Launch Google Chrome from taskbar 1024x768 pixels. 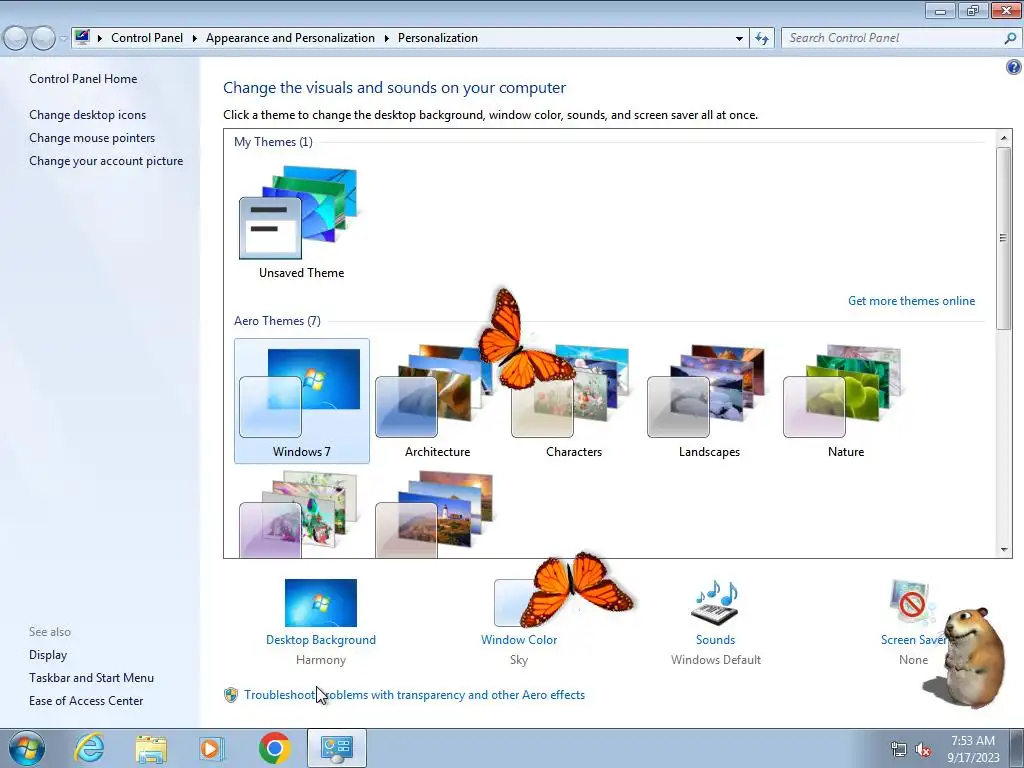click(x=274, y=748)
